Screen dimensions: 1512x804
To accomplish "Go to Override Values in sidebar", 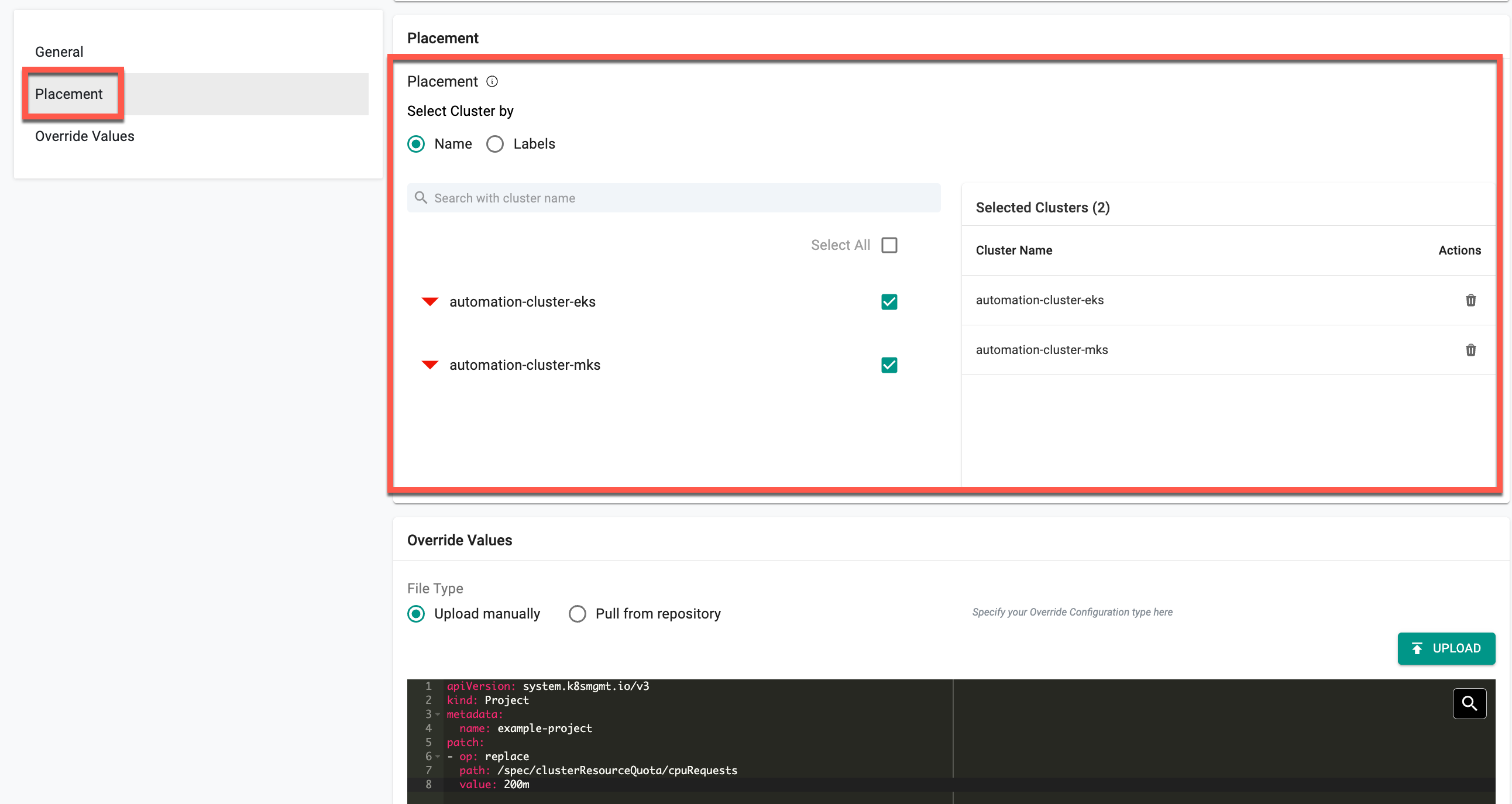I will (84, 136).
